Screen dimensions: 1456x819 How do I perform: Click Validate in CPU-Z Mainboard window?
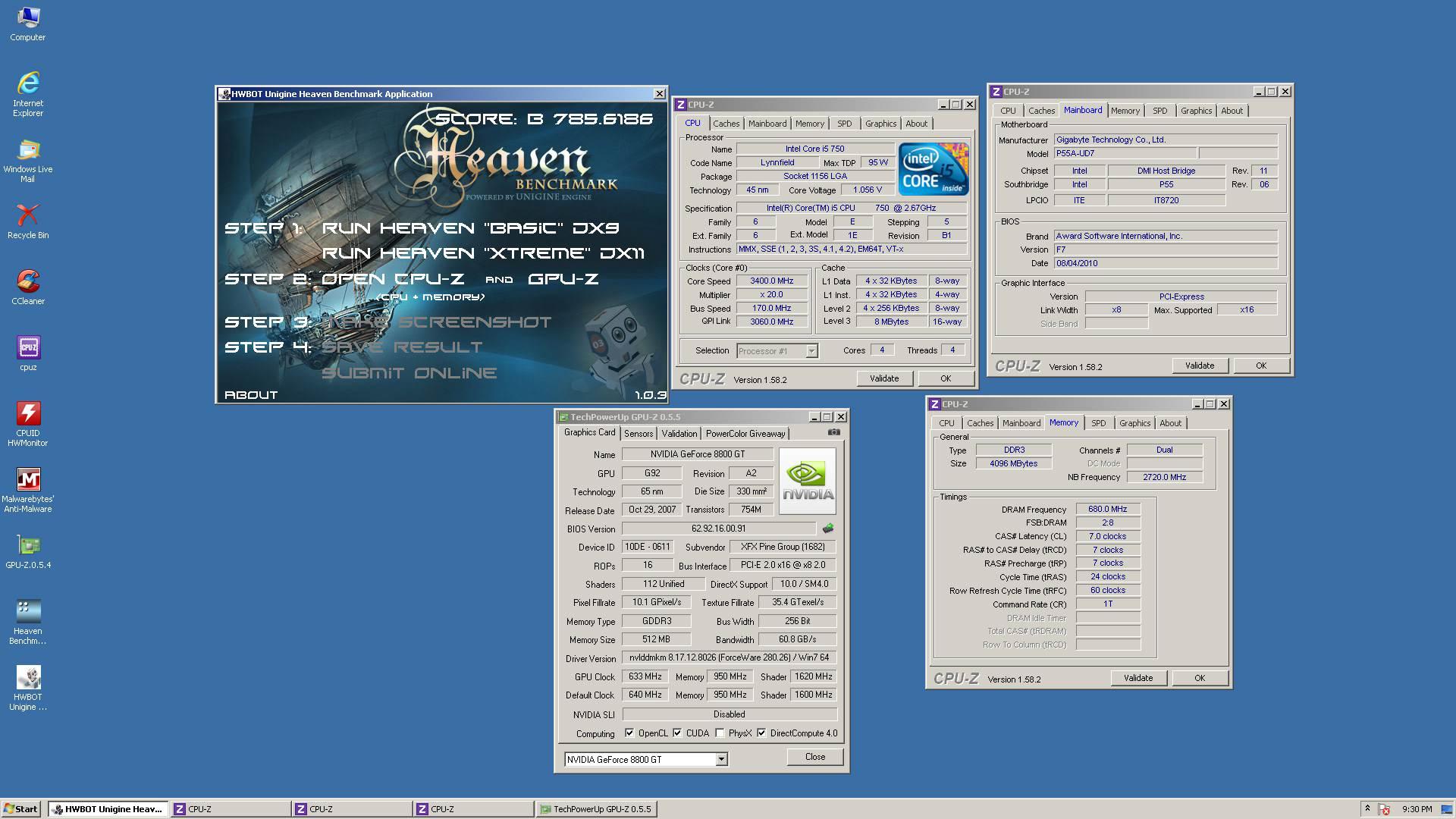coord(1200,366)
